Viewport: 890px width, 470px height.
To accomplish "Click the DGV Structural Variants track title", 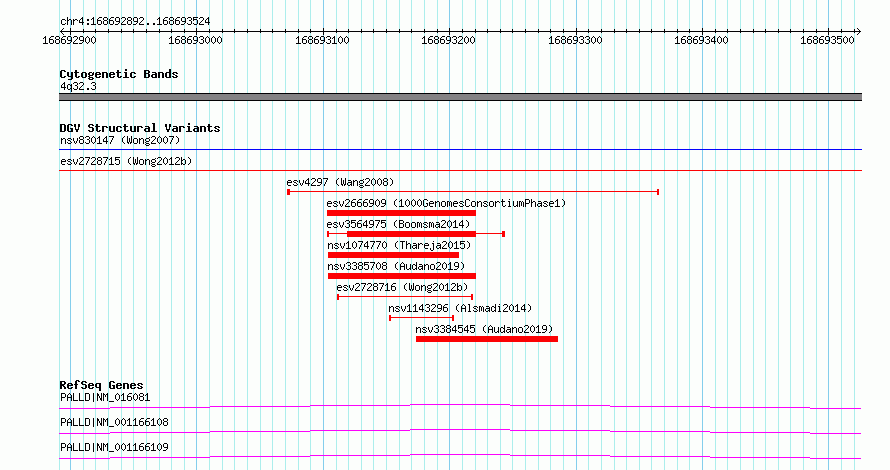I will click(140, 128).
